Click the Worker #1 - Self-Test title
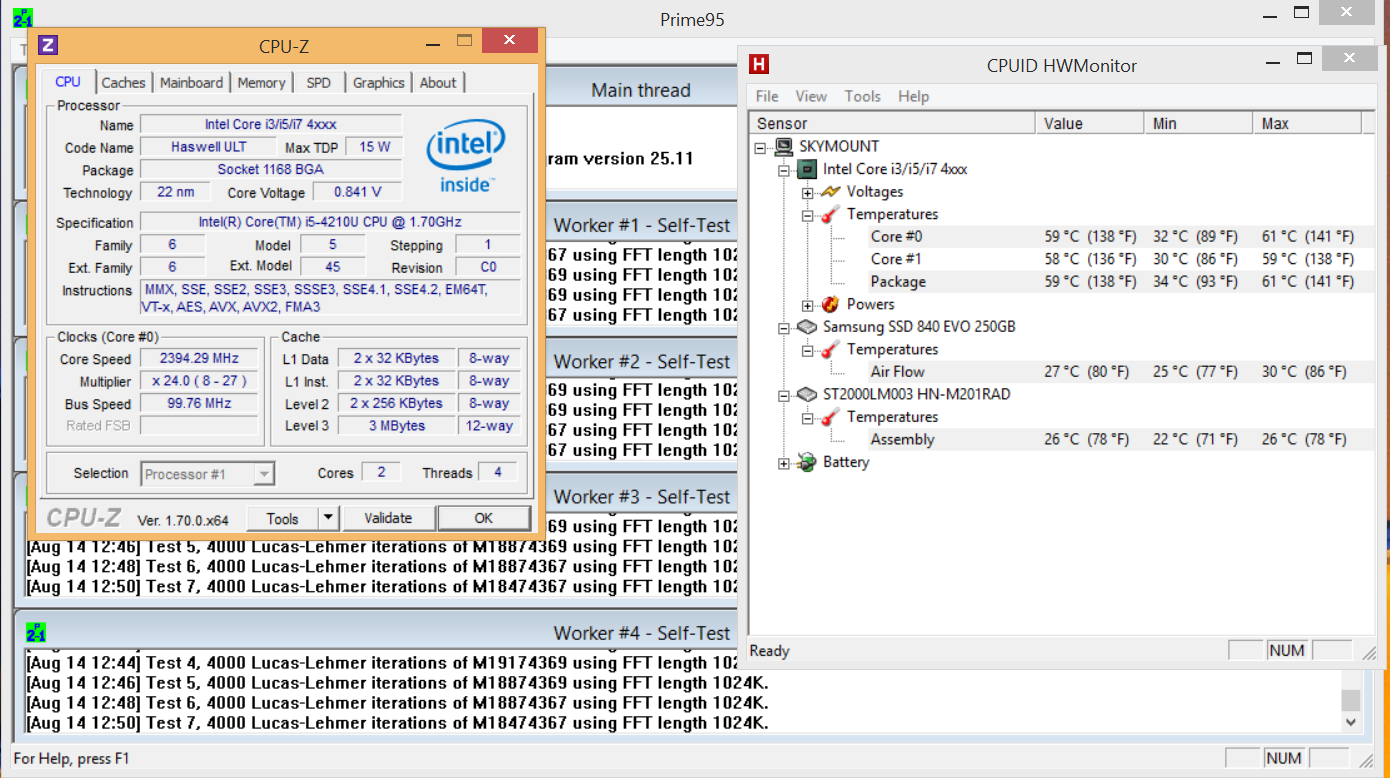Viewport: 1390px width, 778px height. [x=642, y=226]
